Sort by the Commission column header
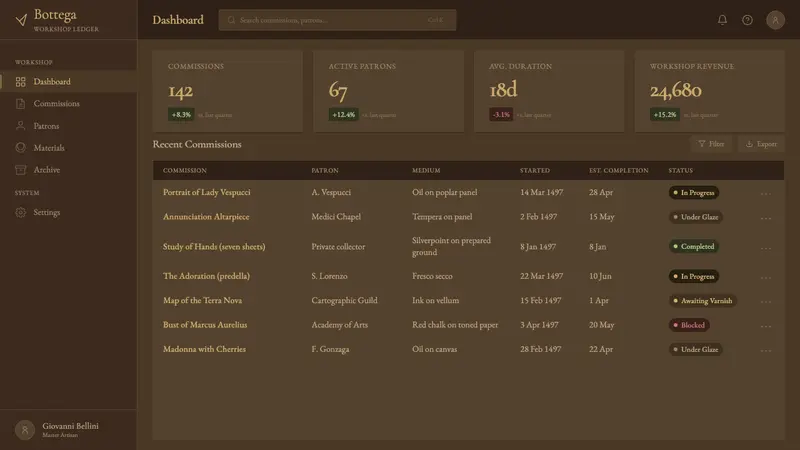The width and height of the screenshot is (800, 450). pos(185,170)
